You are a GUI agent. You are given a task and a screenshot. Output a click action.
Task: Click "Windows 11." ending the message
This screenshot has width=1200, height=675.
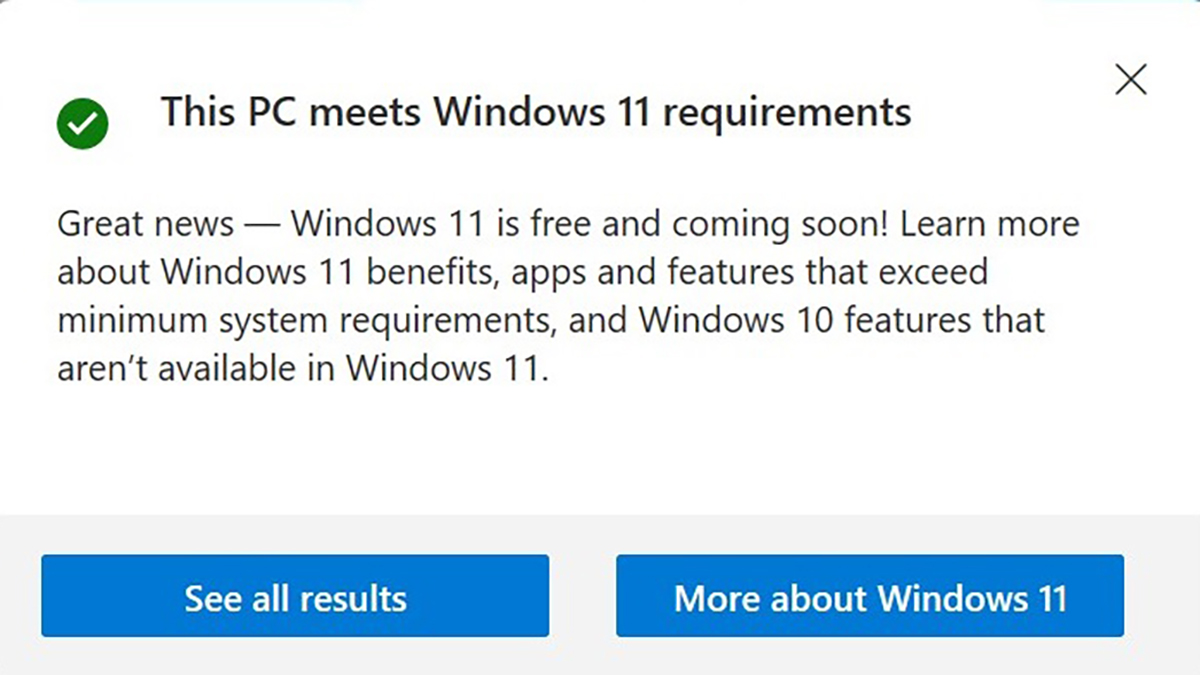pos(448,369)
